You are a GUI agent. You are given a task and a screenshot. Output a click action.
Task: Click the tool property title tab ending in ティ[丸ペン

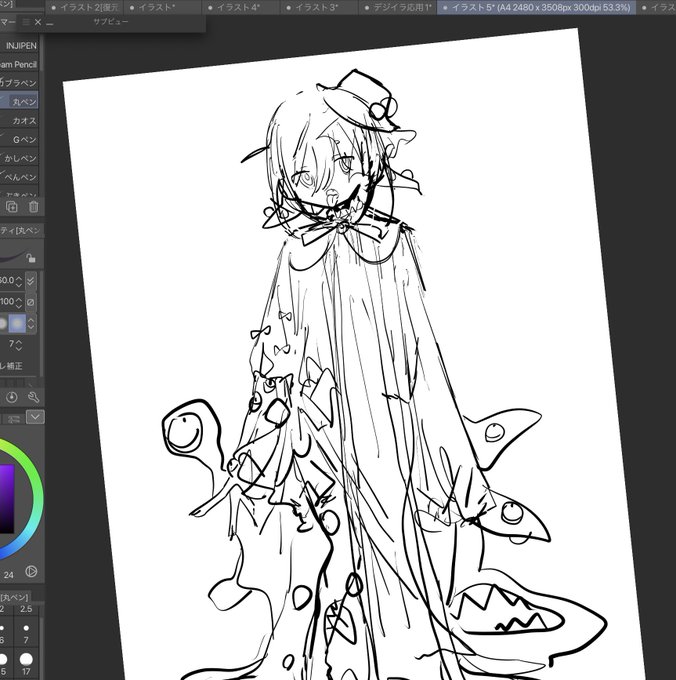tap(21, 230)
